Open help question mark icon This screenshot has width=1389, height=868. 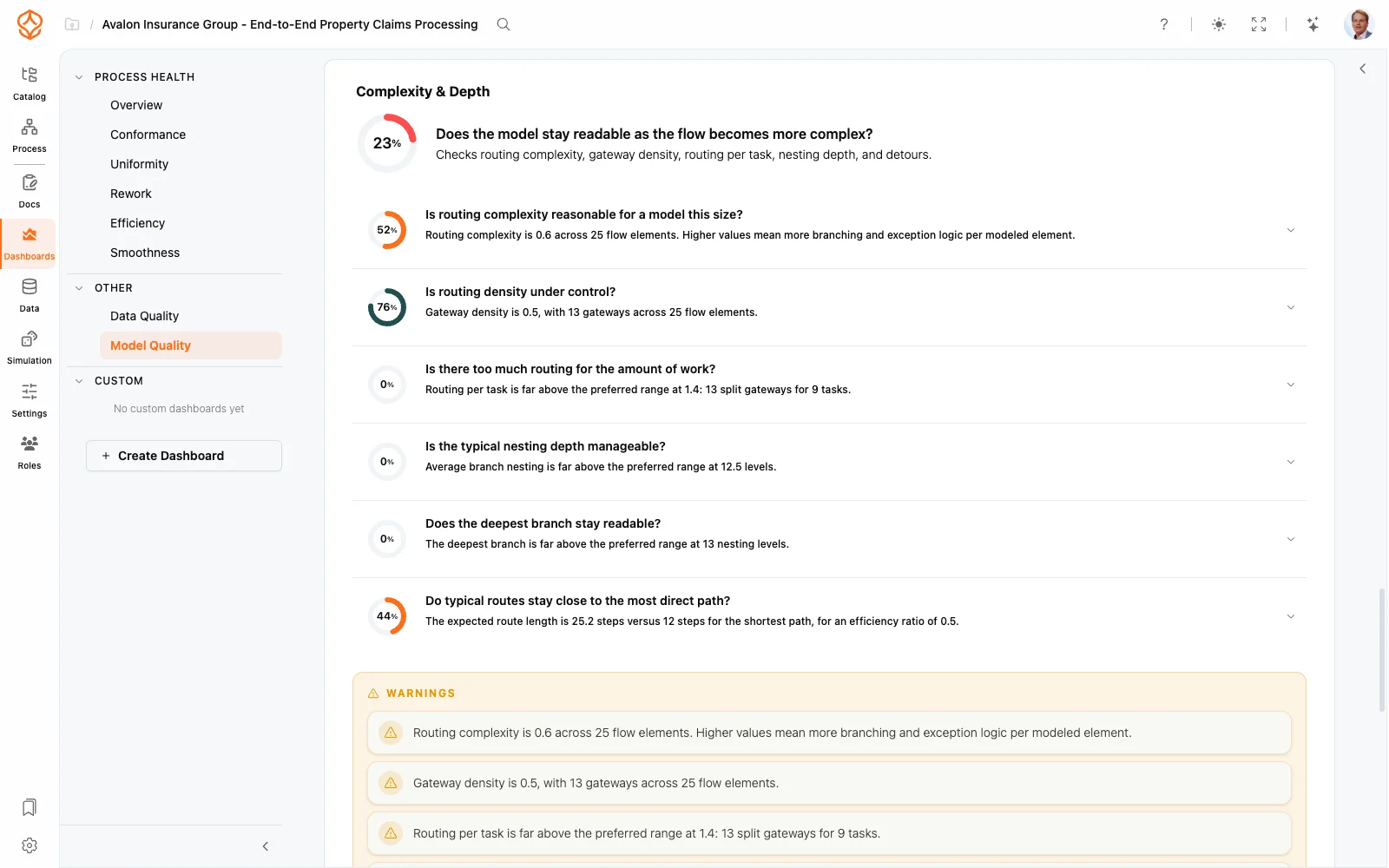[x=1164, y=24]
